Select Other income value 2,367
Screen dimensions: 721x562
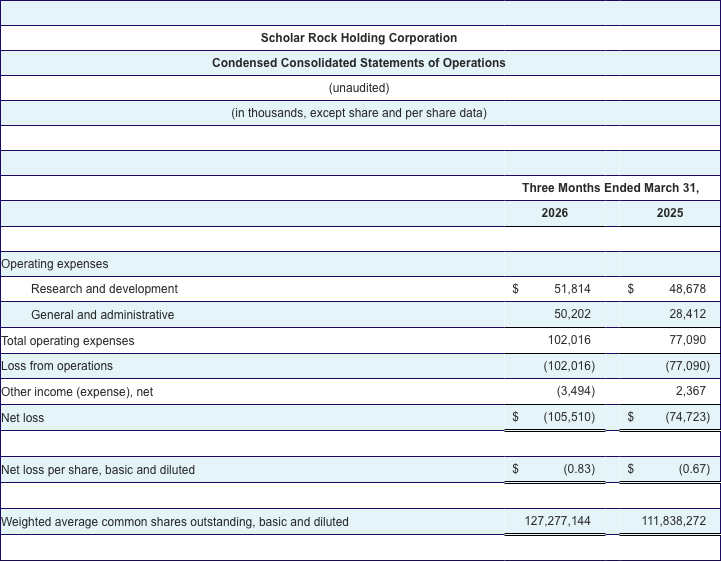coord(691,391)
